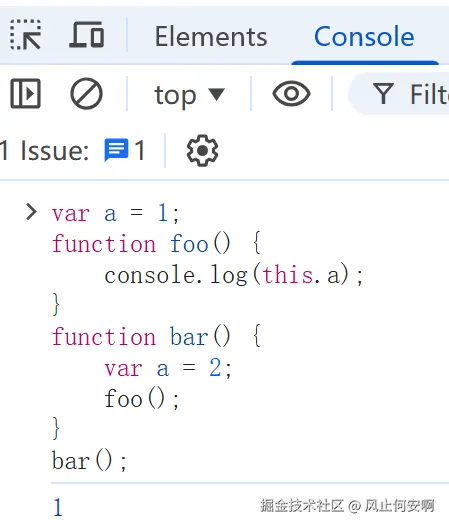Click the 'function bar() {' line
This screenshot has width=449, height=528.
pos(157,337)
